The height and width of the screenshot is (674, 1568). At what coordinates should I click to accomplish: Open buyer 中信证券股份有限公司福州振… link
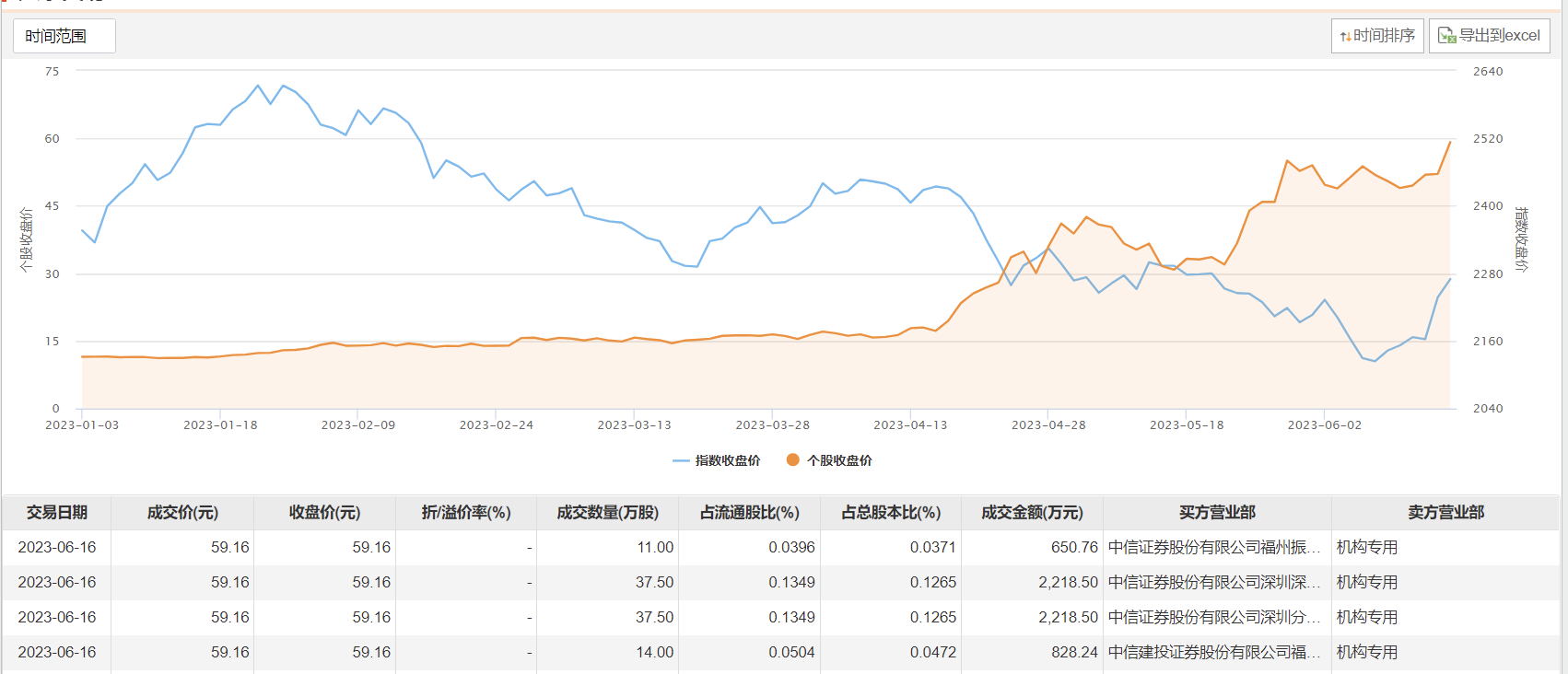coord(1213,548)
